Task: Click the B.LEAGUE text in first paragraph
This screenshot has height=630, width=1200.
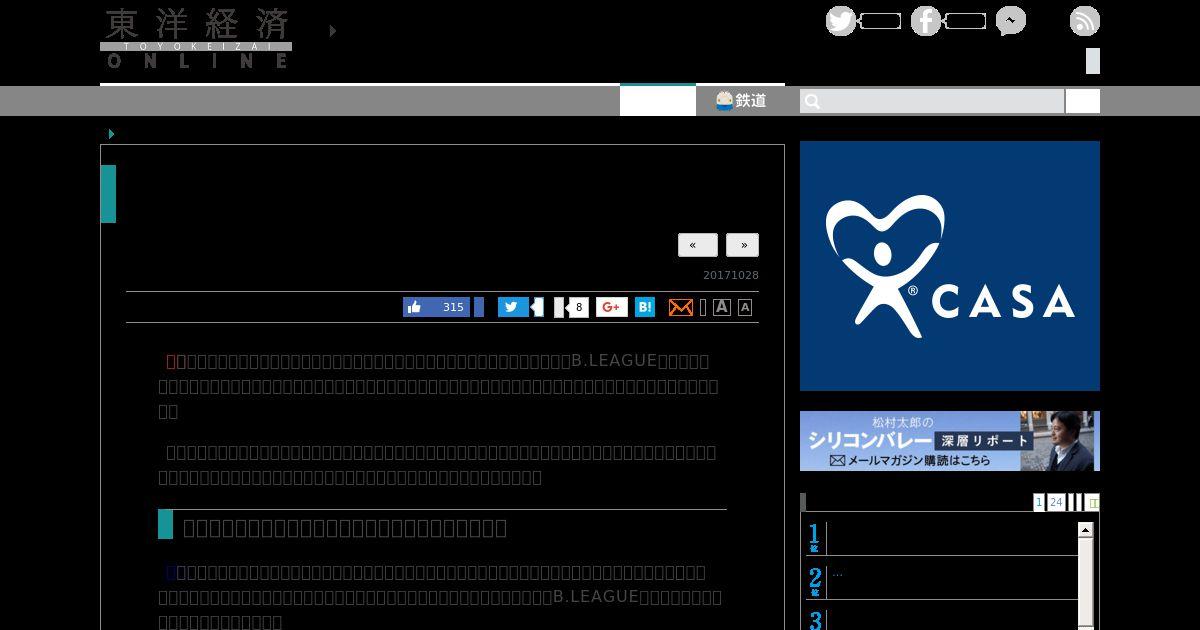Action: point(614,361)
